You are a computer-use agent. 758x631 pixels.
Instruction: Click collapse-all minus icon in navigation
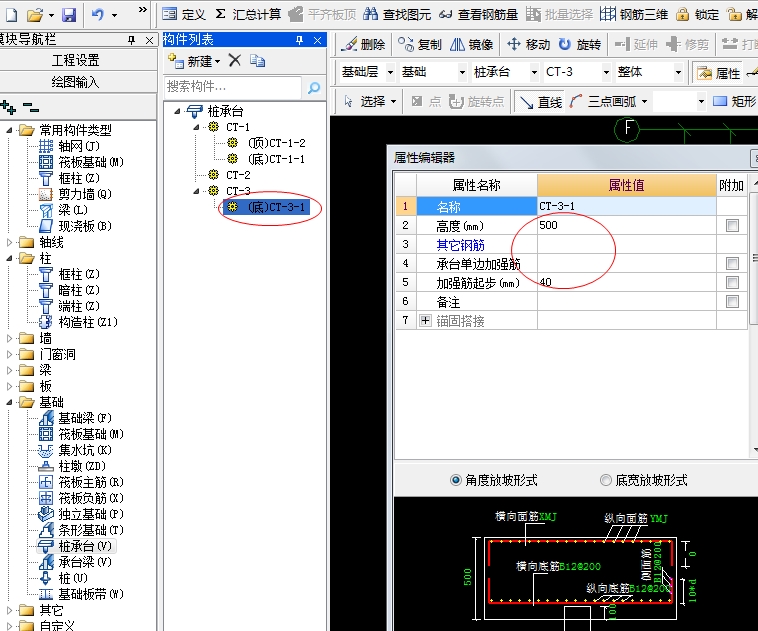coord(31,106)
